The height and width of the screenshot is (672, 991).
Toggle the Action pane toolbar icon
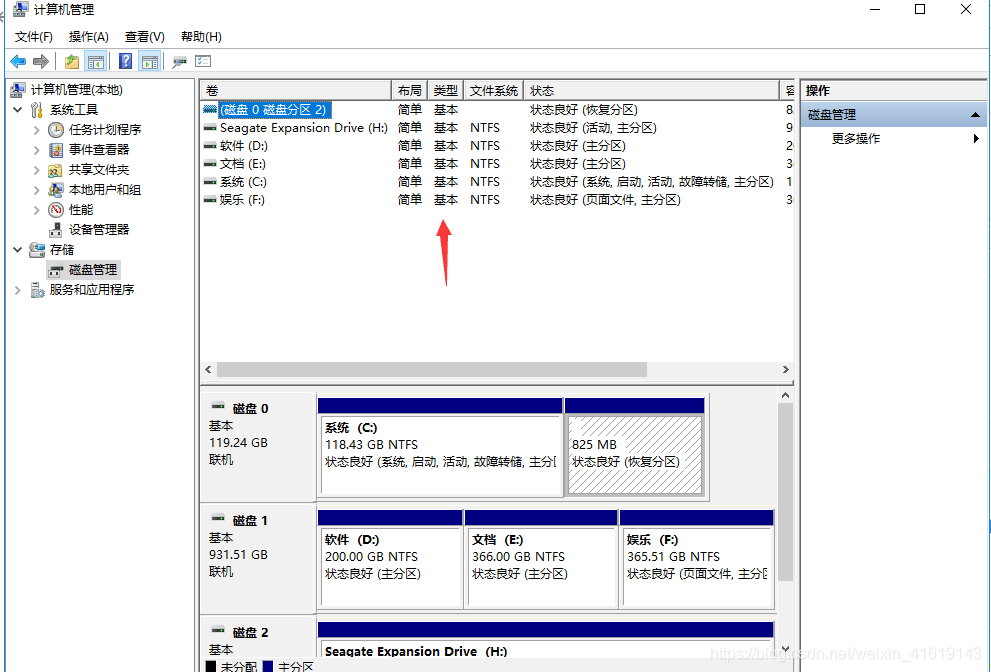149,62
